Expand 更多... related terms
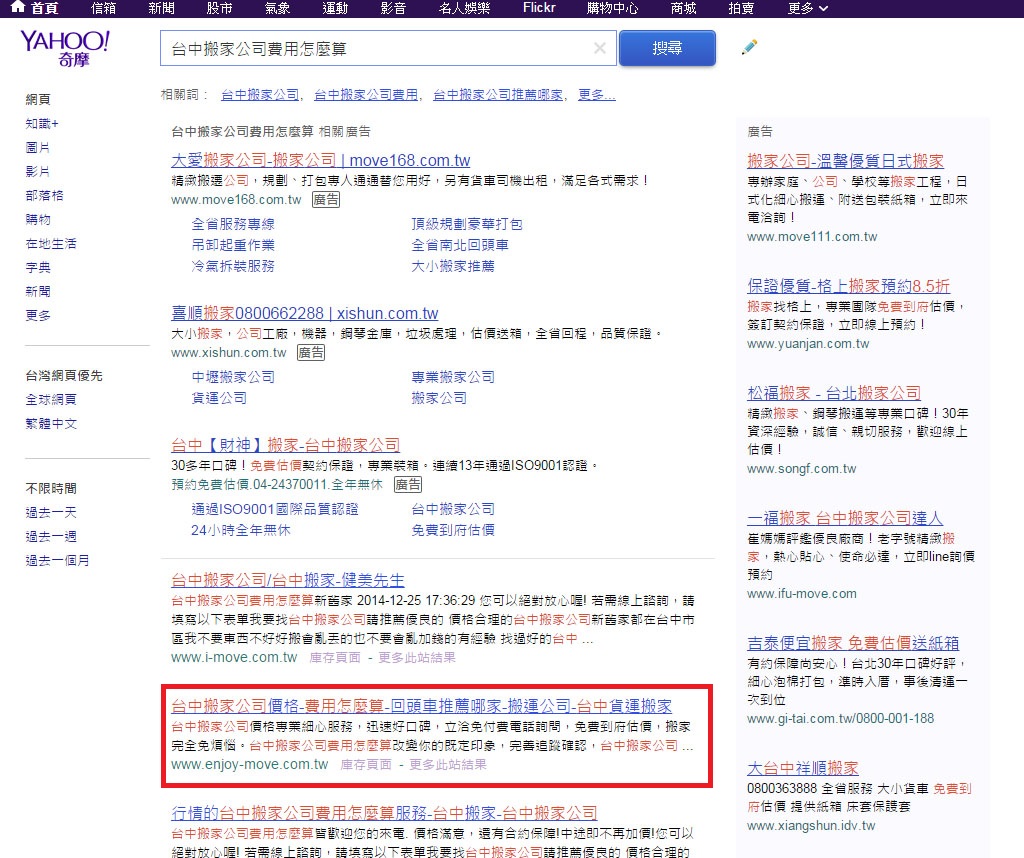 (x=597, y=95)
